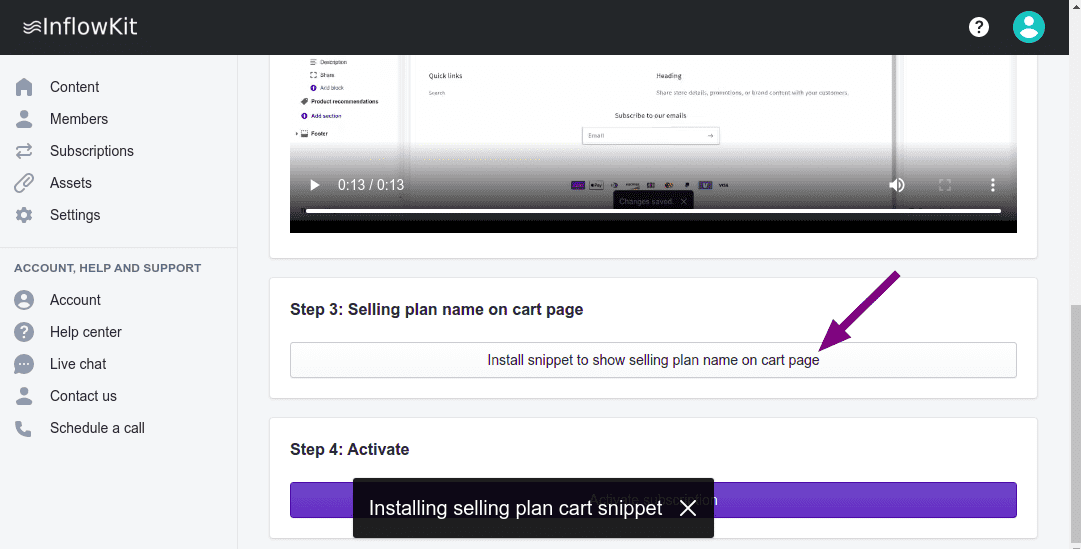Click the Live chat bubble icon
1081x549 pixels.
tap(25, 364)
